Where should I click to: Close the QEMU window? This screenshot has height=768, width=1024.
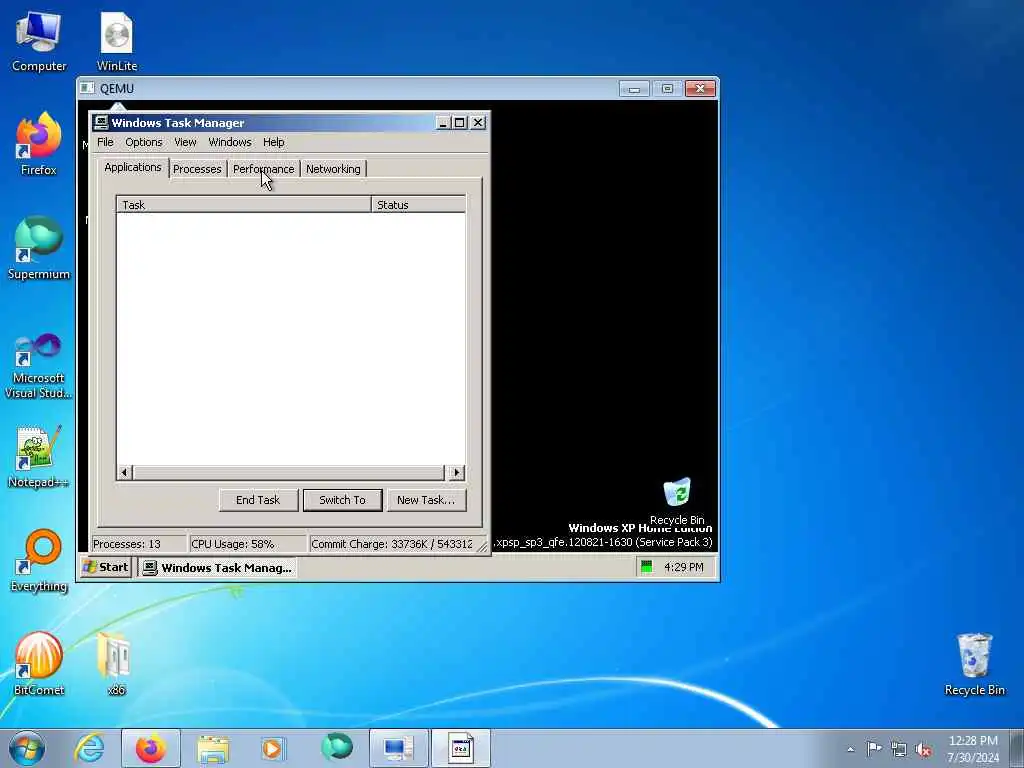coord(700,88)
